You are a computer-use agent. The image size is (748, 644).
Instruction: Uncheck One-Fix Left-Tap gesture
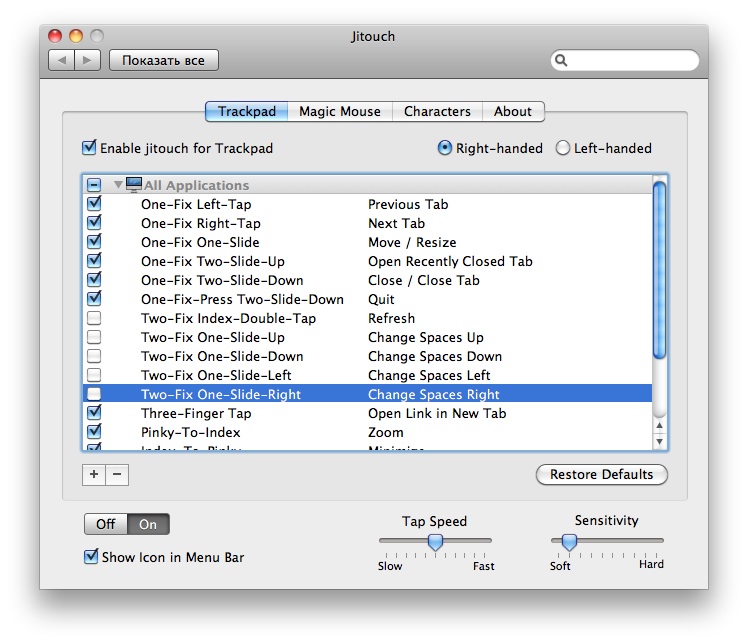94,204
